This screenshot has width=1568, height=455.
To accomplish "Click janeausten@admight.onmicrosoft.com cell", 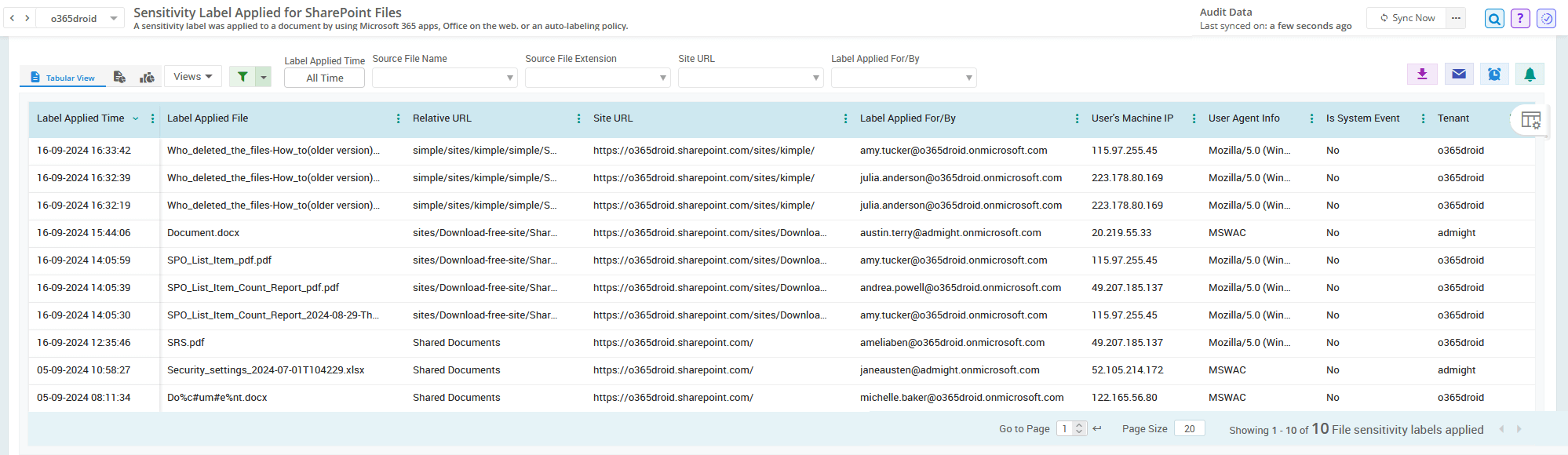I will (x=950, y=370).
